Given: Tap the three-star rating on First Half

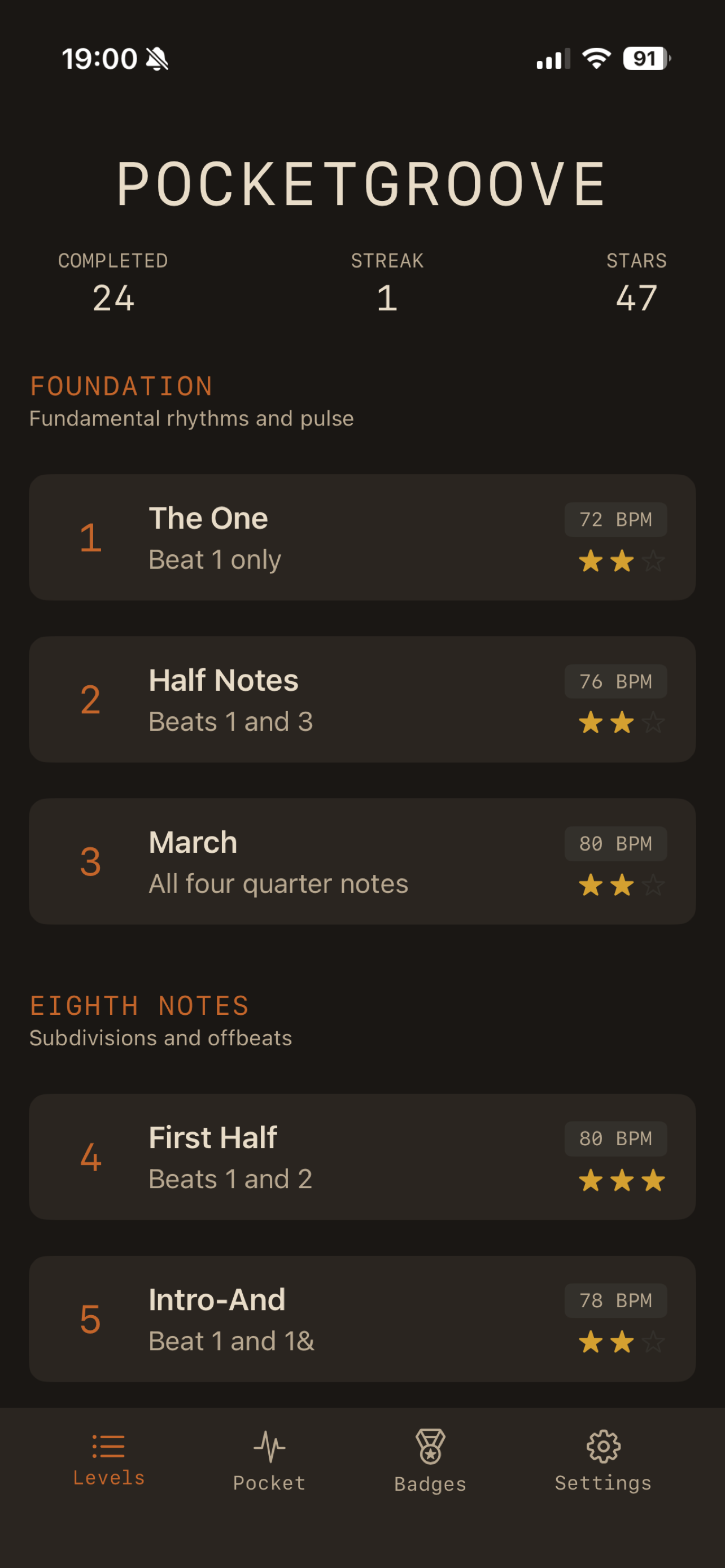Looking at the screenshot, I should coord(622,1181).
